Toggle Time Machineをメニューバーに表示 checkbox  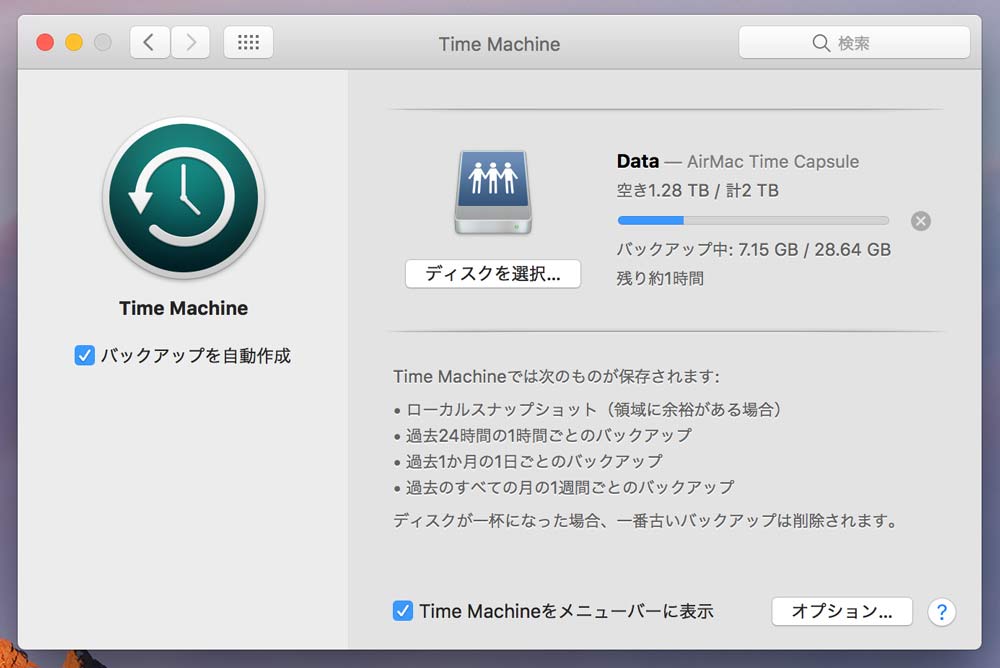click(402, 611)
